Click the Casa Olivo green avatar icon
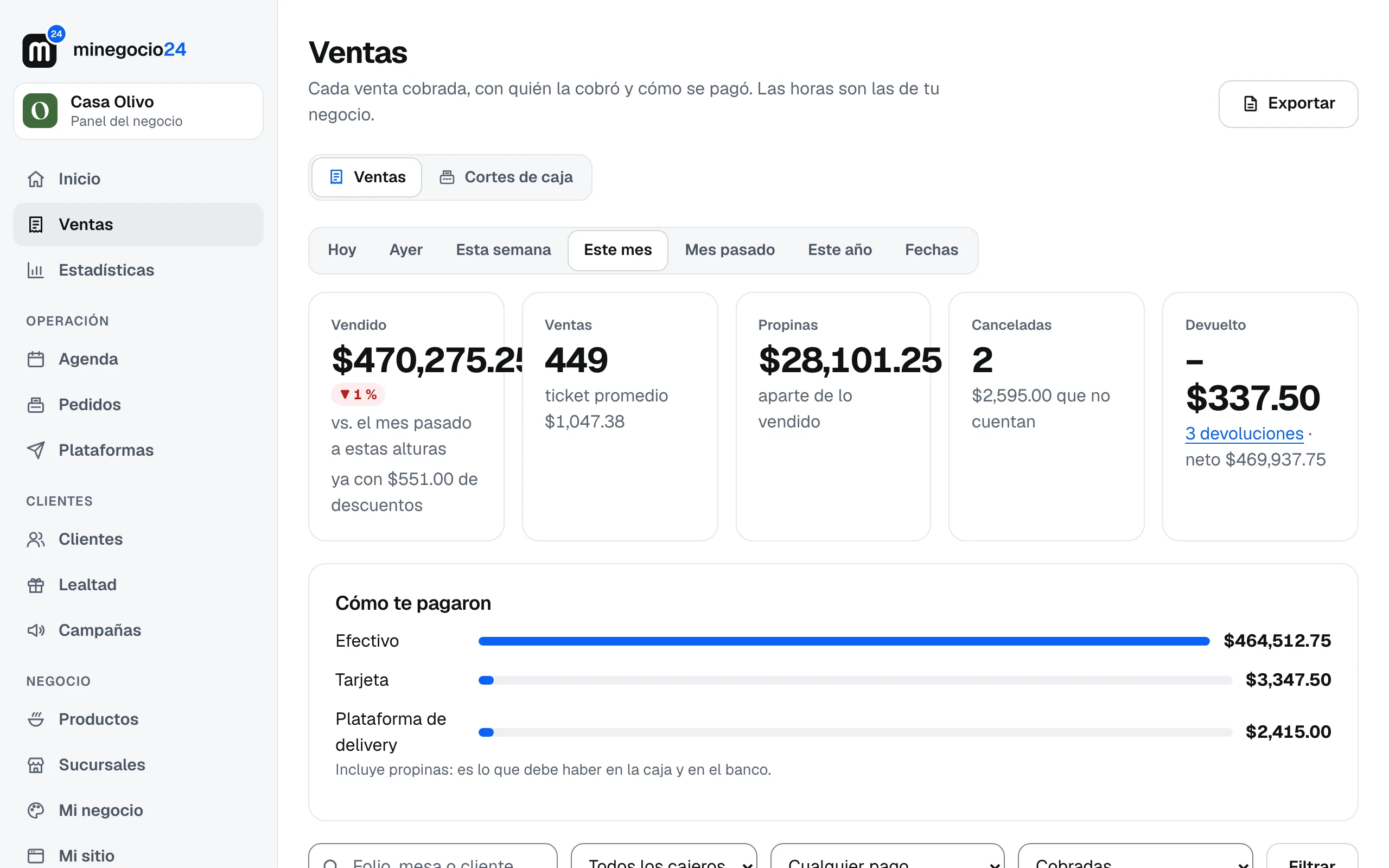1389x868 pixels. [x=40, y=111]
